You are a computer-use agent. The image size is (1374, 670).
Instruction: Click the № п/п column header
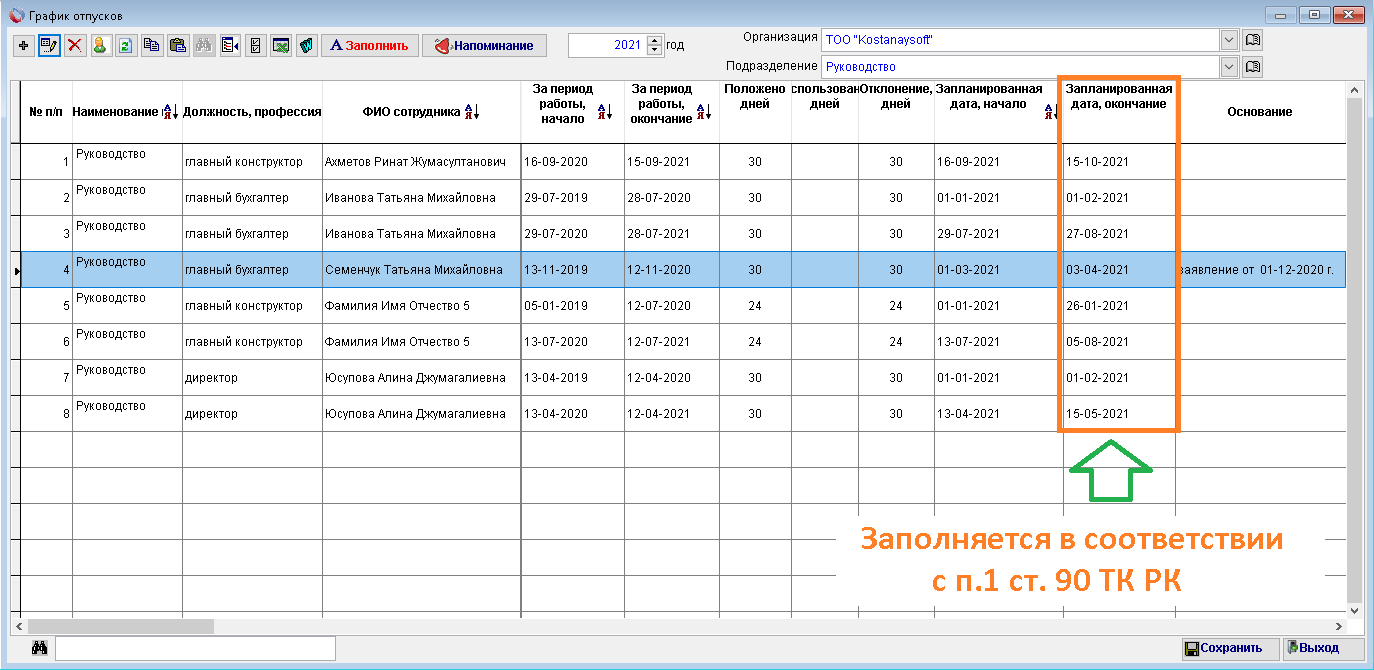click(47, 112)
